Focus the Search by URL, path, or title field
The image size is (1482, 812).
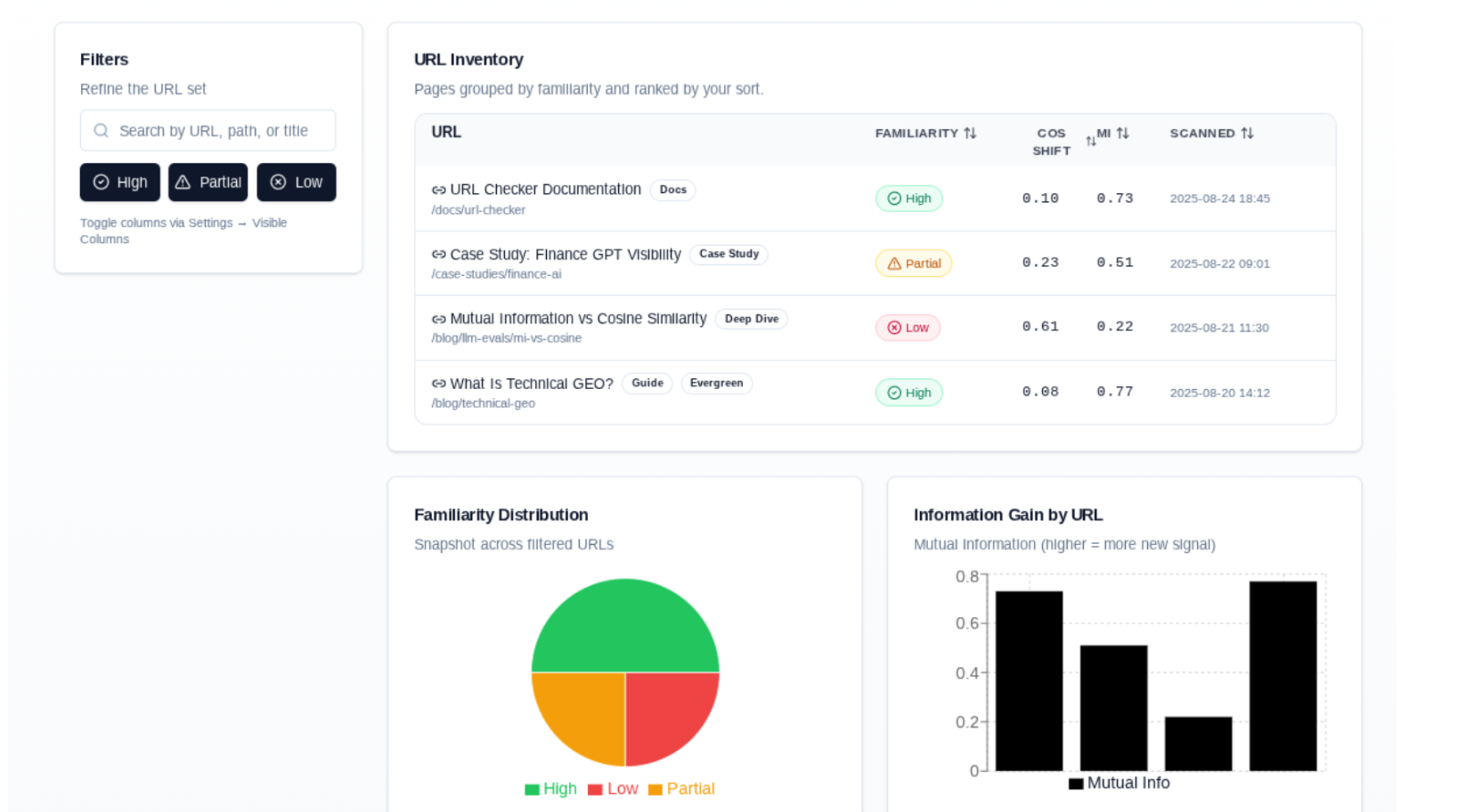tap(214, 131)
